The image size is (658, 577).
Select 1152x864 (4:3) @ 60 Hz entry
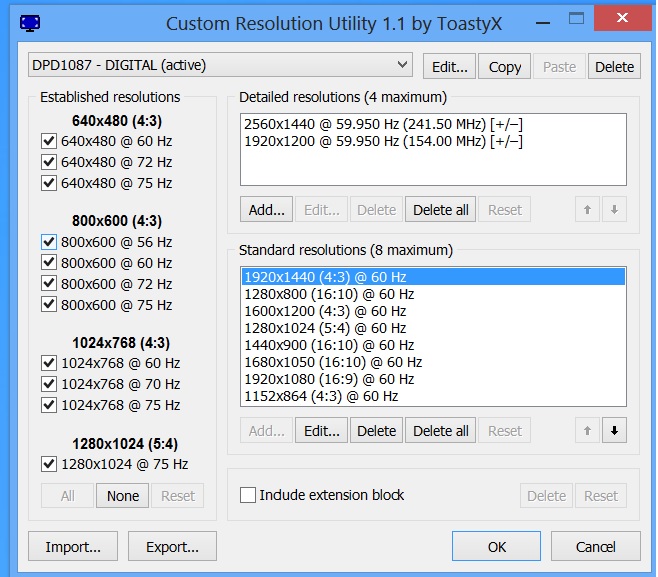pos(321,396)
